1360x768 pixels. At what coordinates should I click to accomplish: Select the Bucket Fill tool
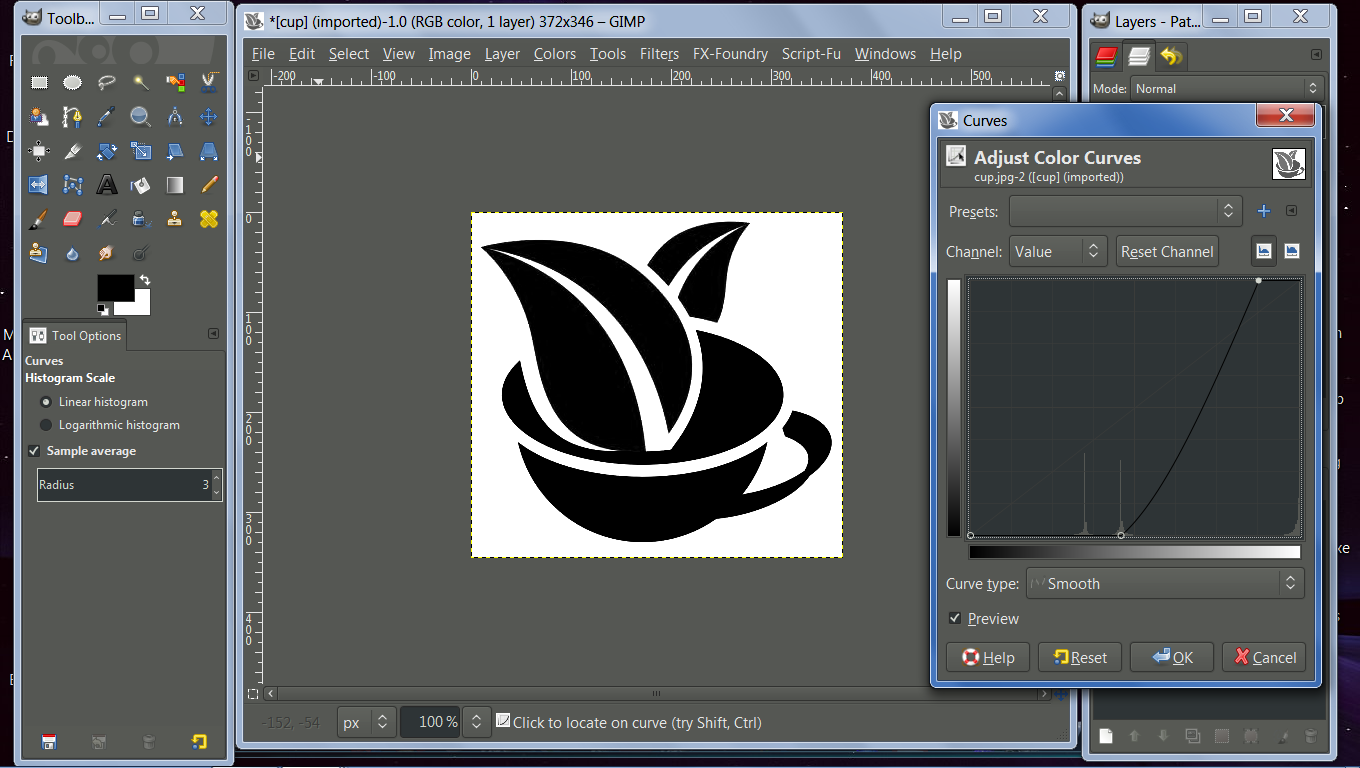(141, 185)
